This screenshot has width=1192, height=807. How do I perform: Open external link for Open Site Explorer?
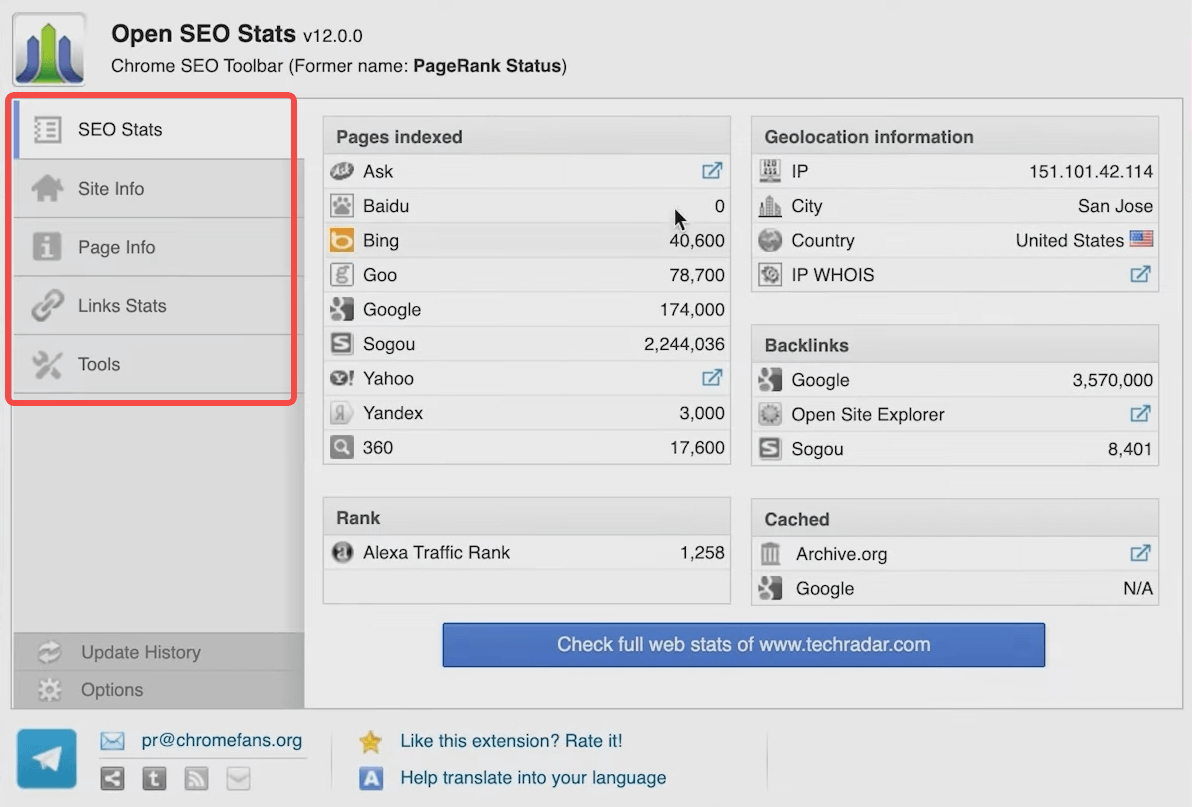point(1140,414)
